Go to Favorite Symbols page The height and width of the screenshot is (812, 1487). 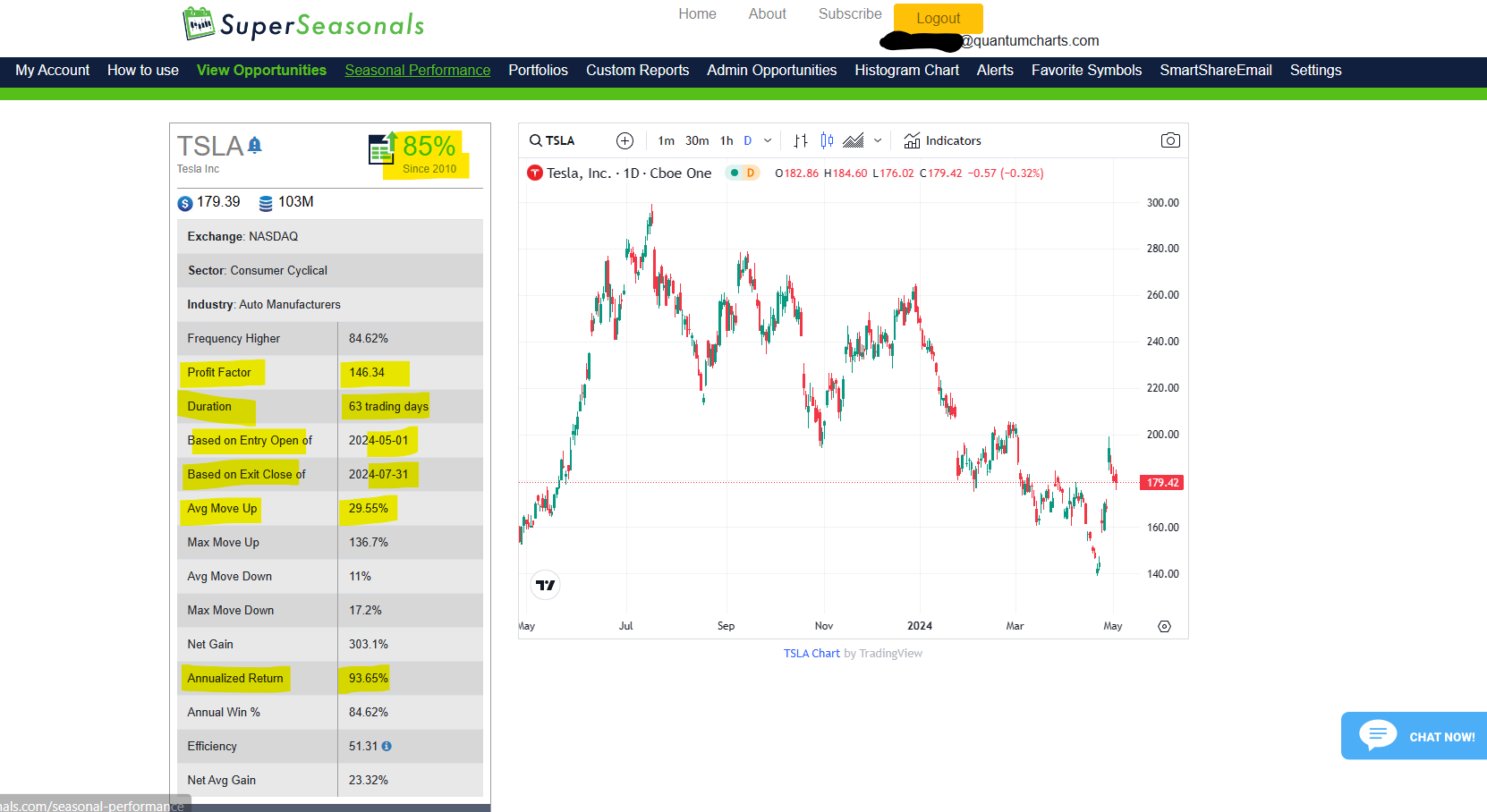1086,70
